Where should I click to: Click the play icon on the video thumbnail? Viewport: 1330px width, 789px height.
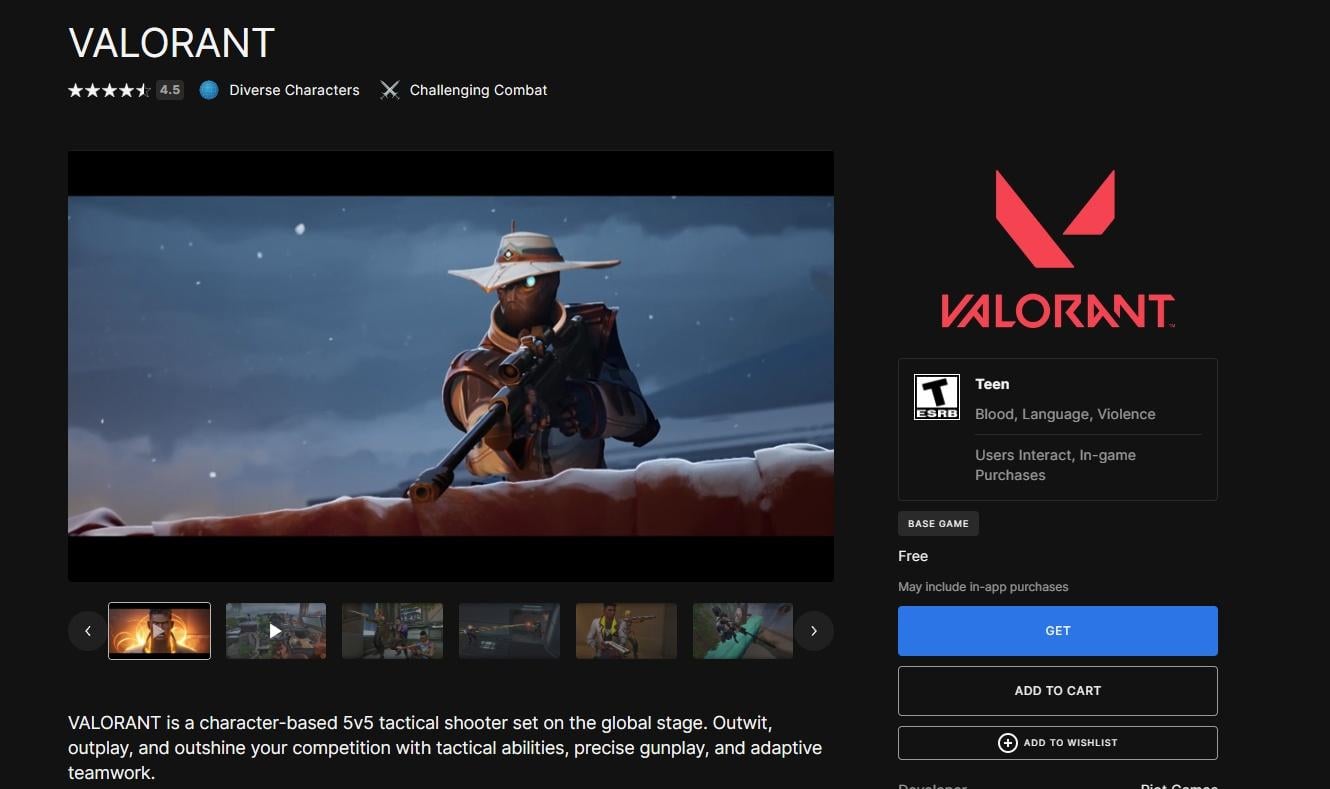point(275,630)
